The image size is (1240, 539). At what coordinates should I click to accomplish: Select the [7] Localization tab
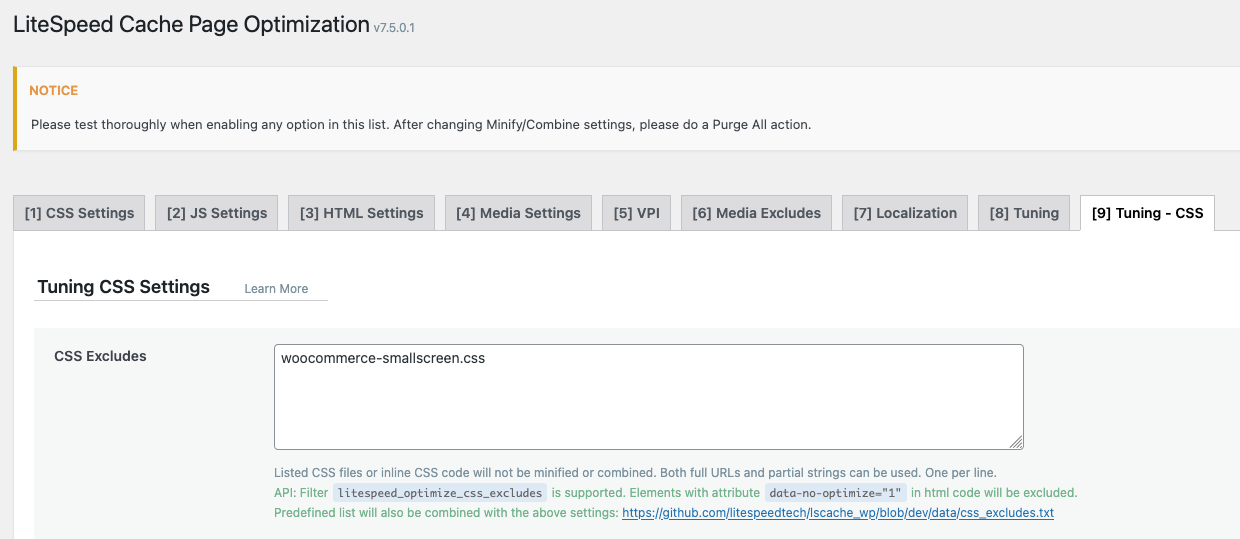point(905,213)
